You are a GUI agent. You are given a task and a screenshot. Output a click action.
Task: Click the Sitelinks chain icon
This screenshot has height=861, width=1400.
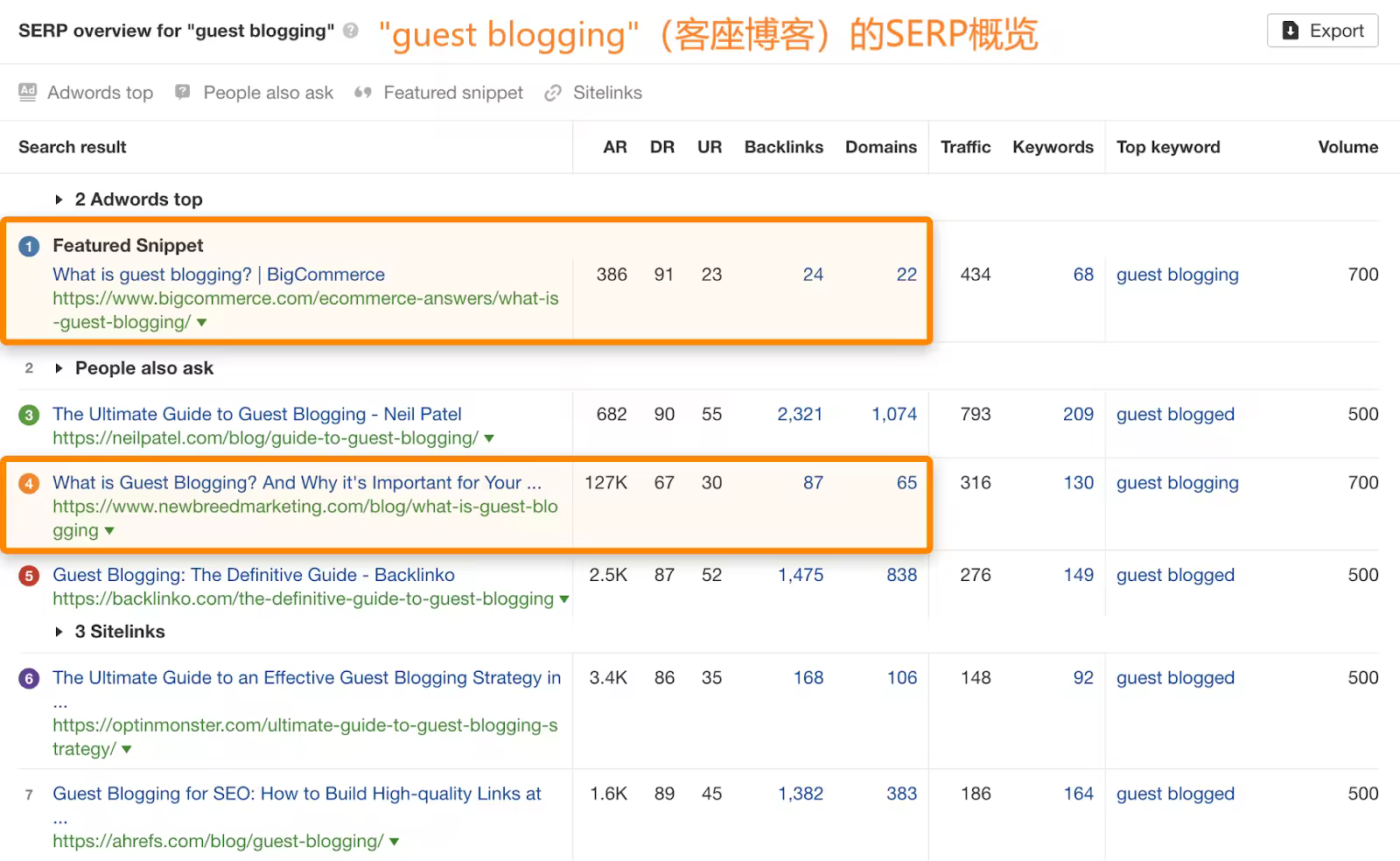tap(552, 93)
